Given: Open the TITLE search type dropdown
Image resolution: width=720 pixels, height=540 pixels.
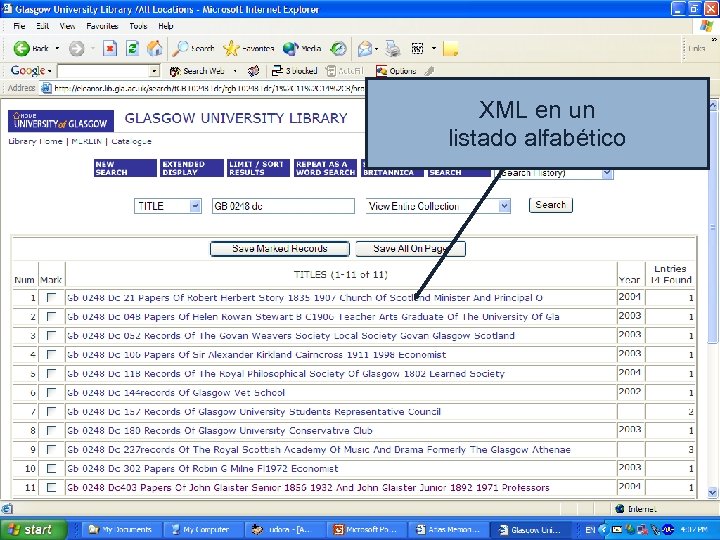Looking at the screenshot, I should tap(195, 206).
